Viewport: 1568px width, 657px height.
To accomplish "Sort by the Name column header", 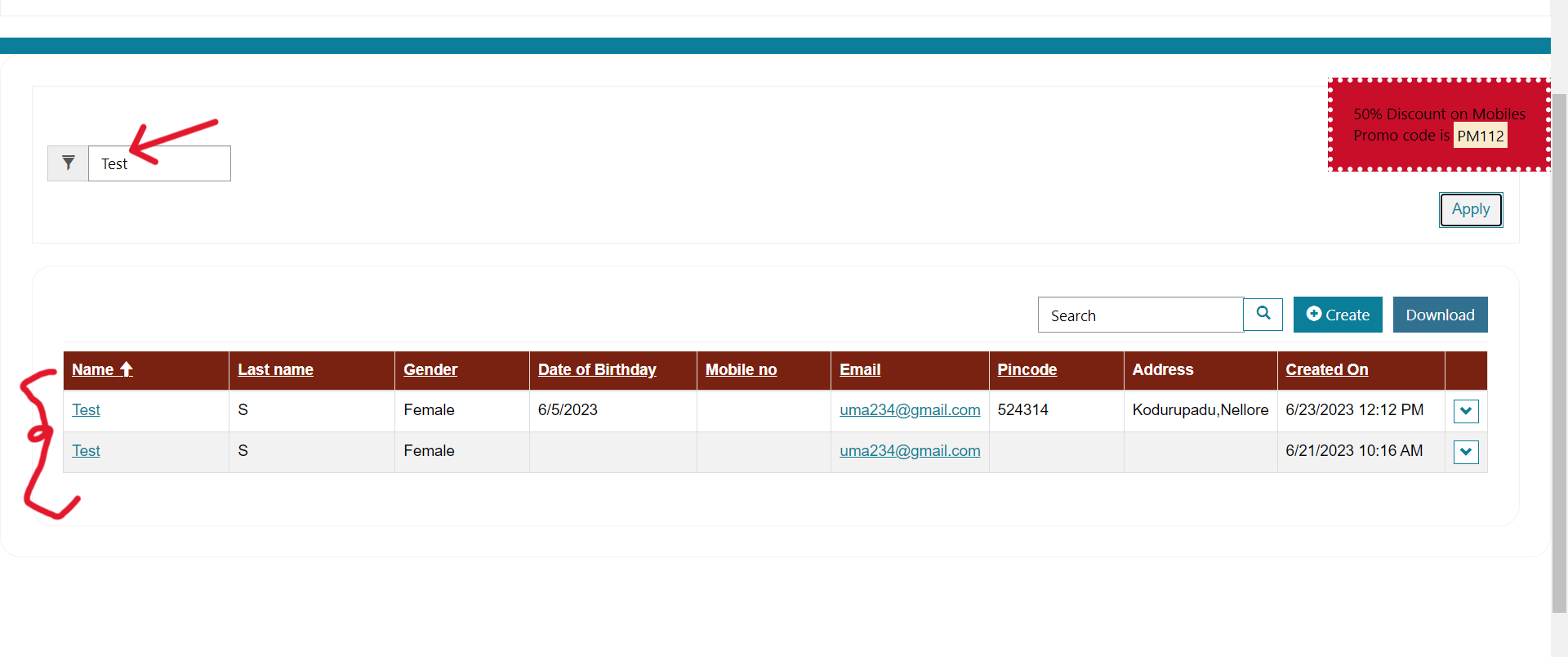I will coord(92,370).
